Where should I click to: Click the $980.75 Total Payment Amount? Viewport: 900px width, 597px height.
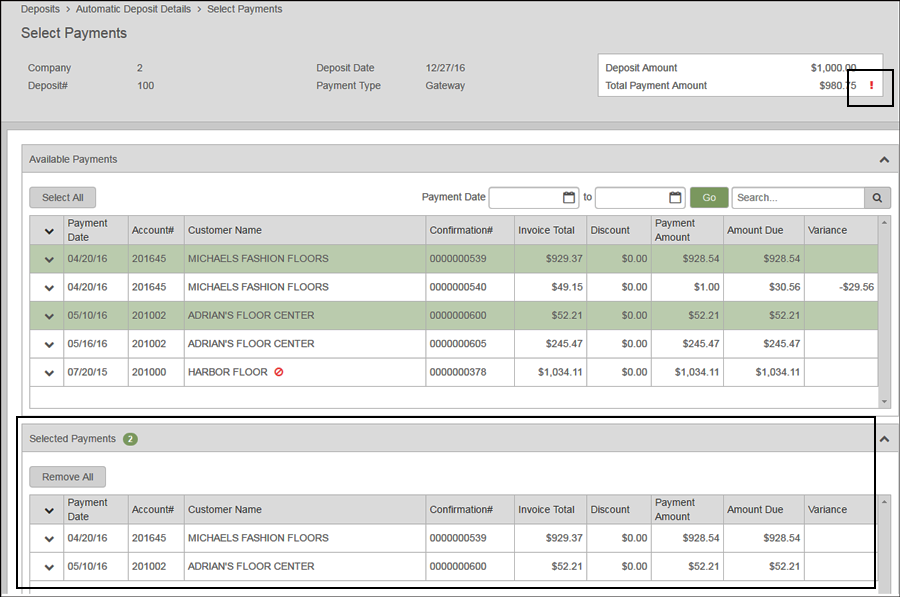point(837,86)
